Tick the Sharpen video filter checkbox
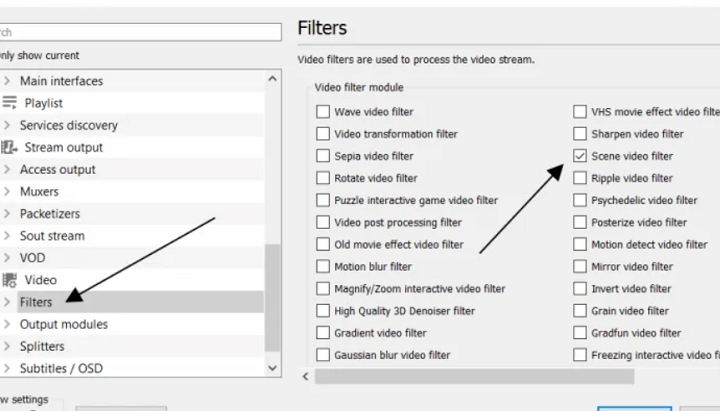Image resolution: width=720 pixels, height=411 pixels. click(580, 134)
